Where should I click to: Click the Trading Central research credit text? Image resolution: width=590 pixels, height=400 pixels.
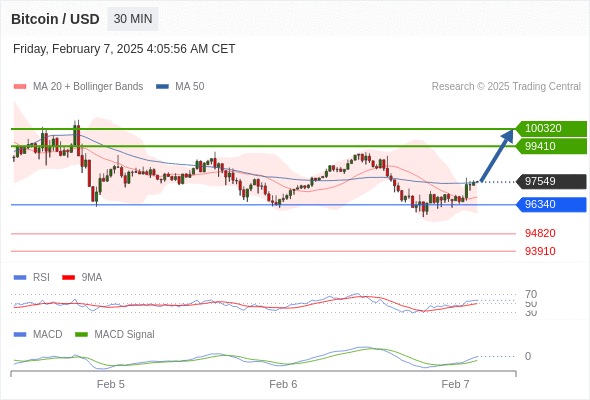(506, 87)
